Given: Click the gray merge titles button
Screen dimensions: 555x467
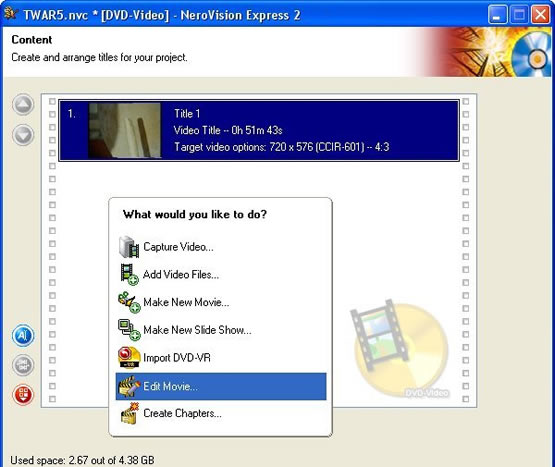Looking at the screenshot, I should pos(23,365).
